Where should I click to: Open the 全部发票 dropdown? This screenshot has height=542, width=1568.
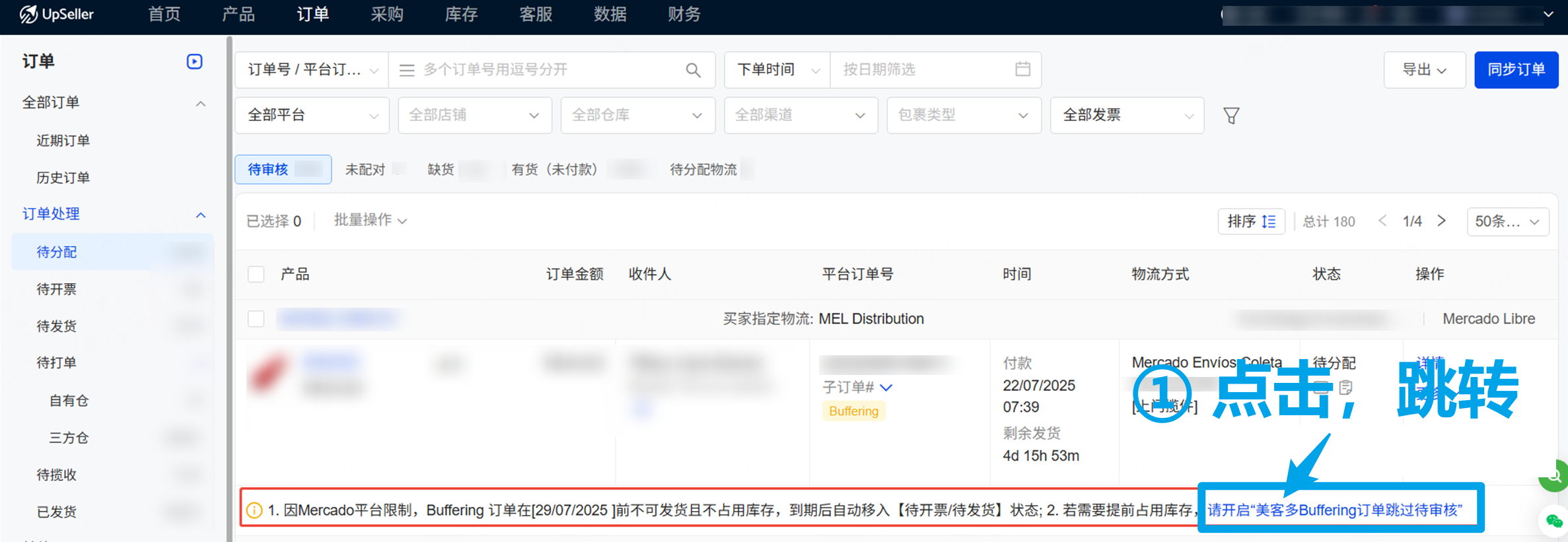(x=1127, y=116)
